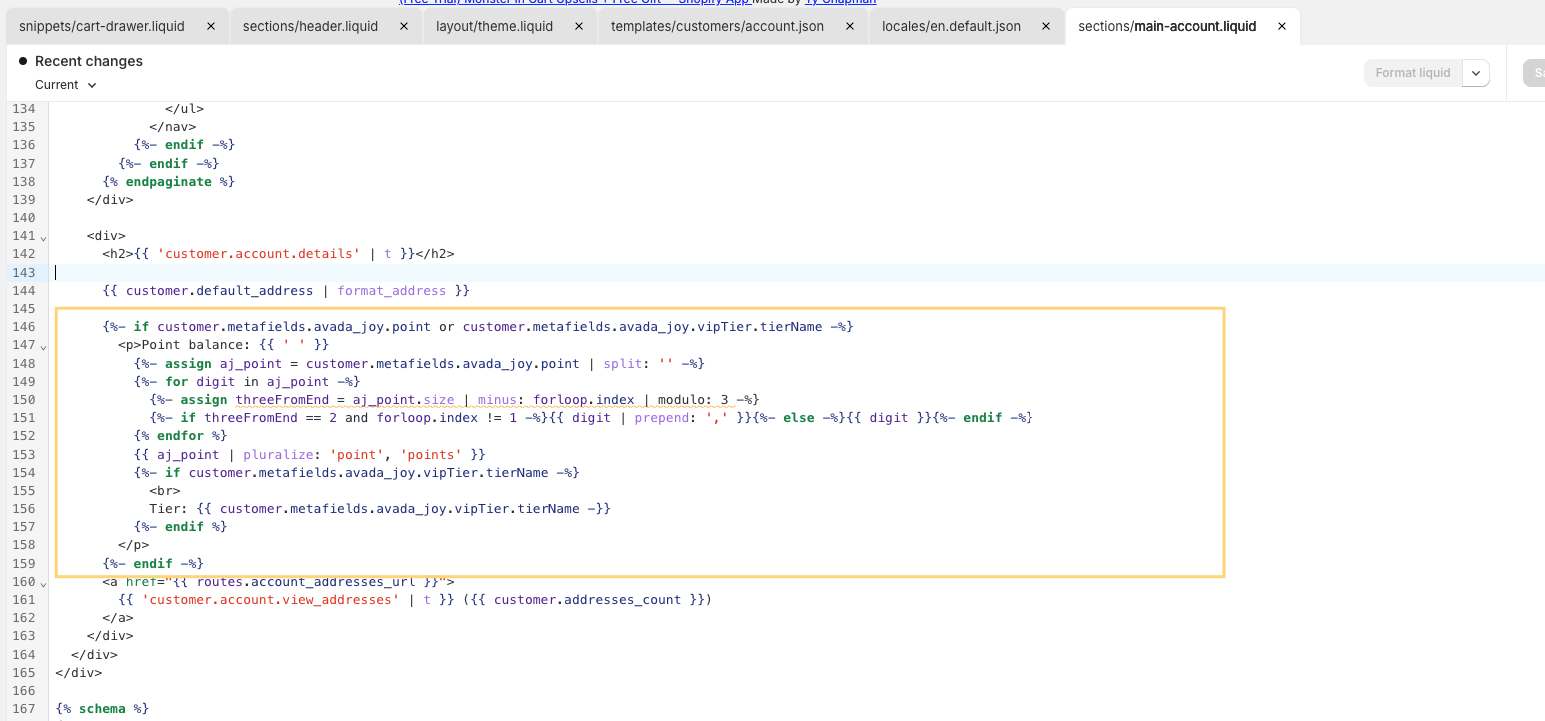Close the locales/en.default.json tab
The image size is (1545, 721).
coord(1047,26)
